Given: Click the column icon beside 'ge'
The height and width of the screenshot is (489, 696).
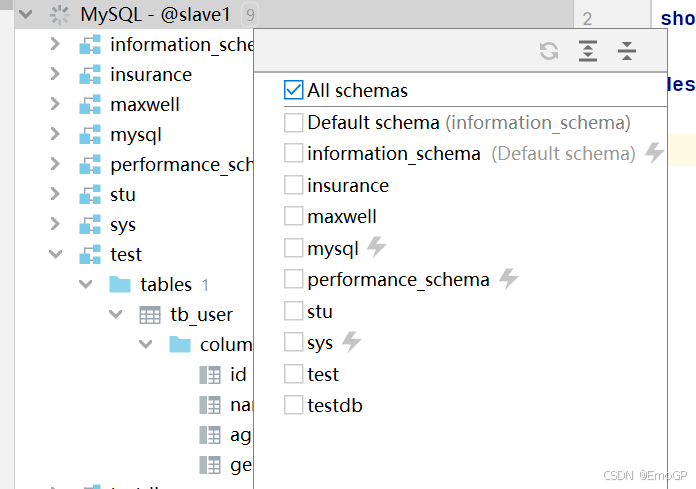Looking at the screenshot, I should [210, 465].
